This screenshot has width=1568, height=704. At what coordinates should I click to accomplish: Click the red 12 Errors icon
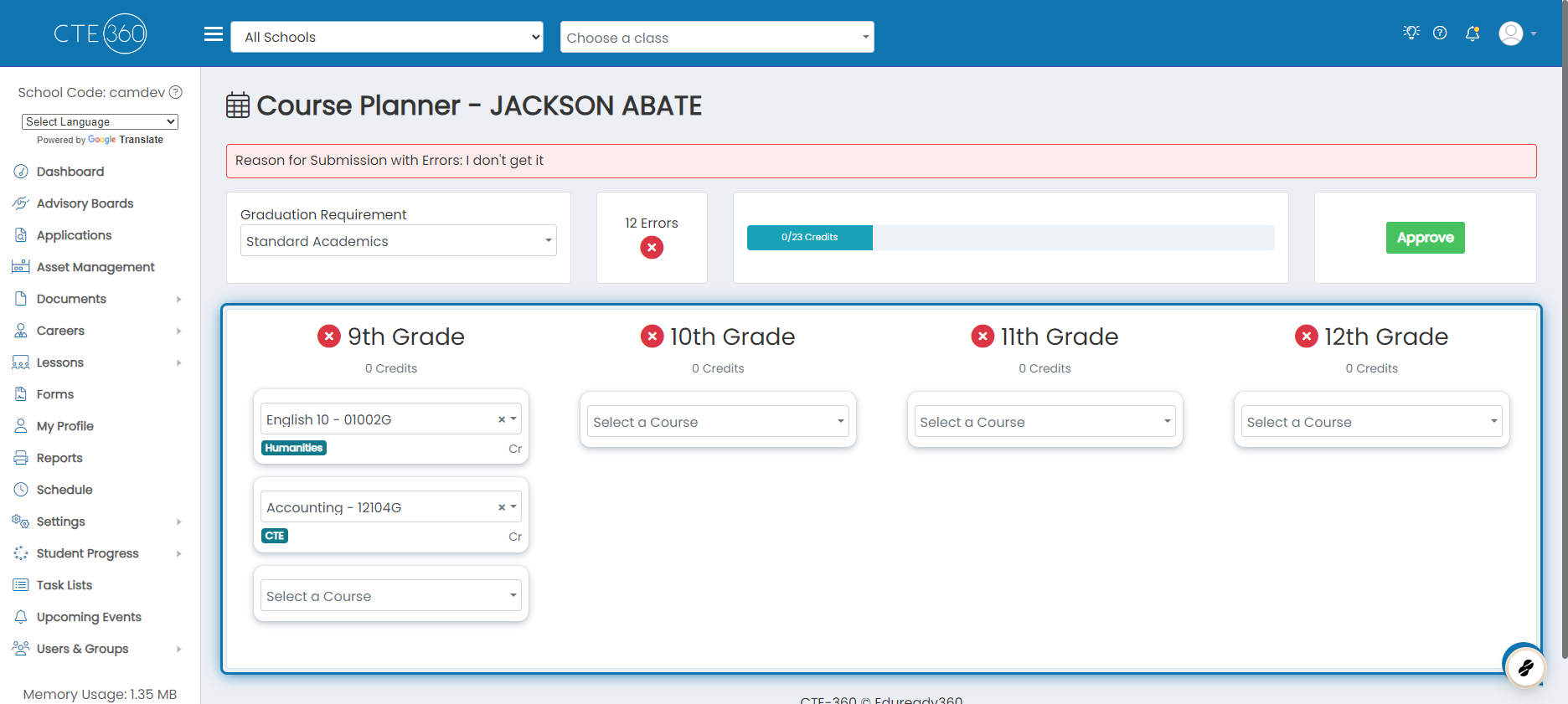click(x=652, y=248)
